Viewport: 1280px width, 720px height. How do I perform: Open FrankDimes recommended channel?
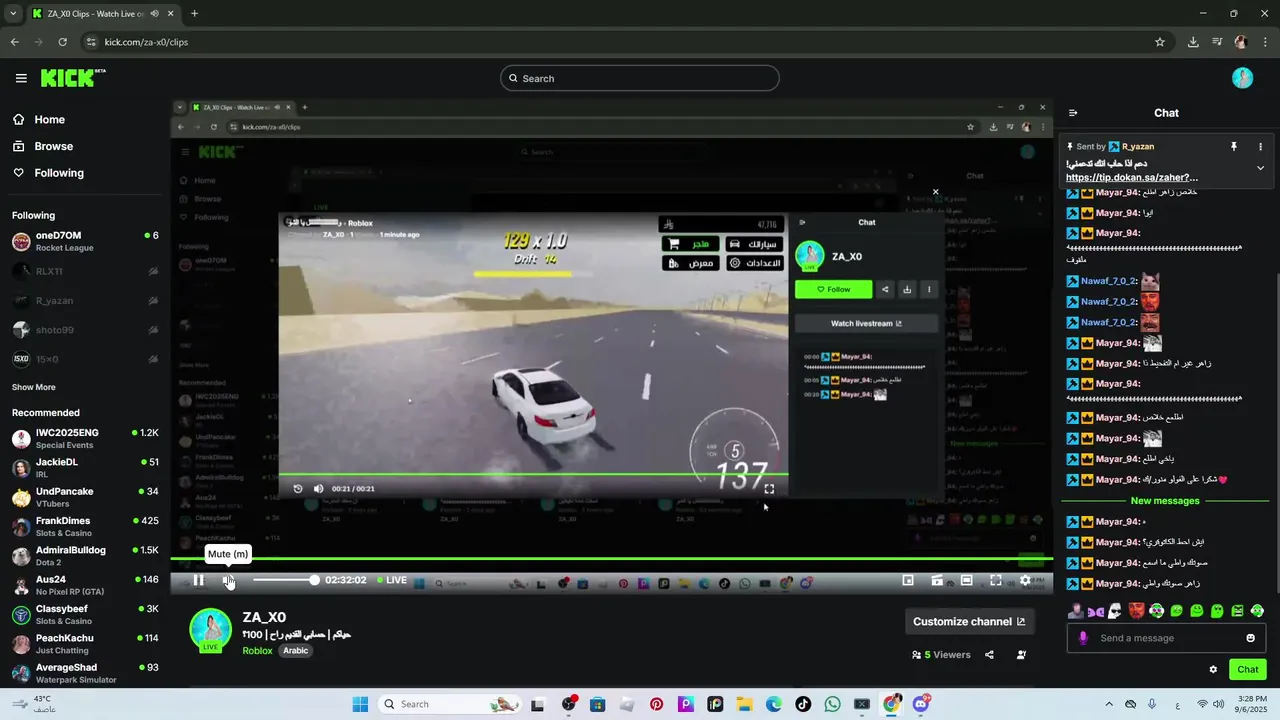click(x=85, y=526)
